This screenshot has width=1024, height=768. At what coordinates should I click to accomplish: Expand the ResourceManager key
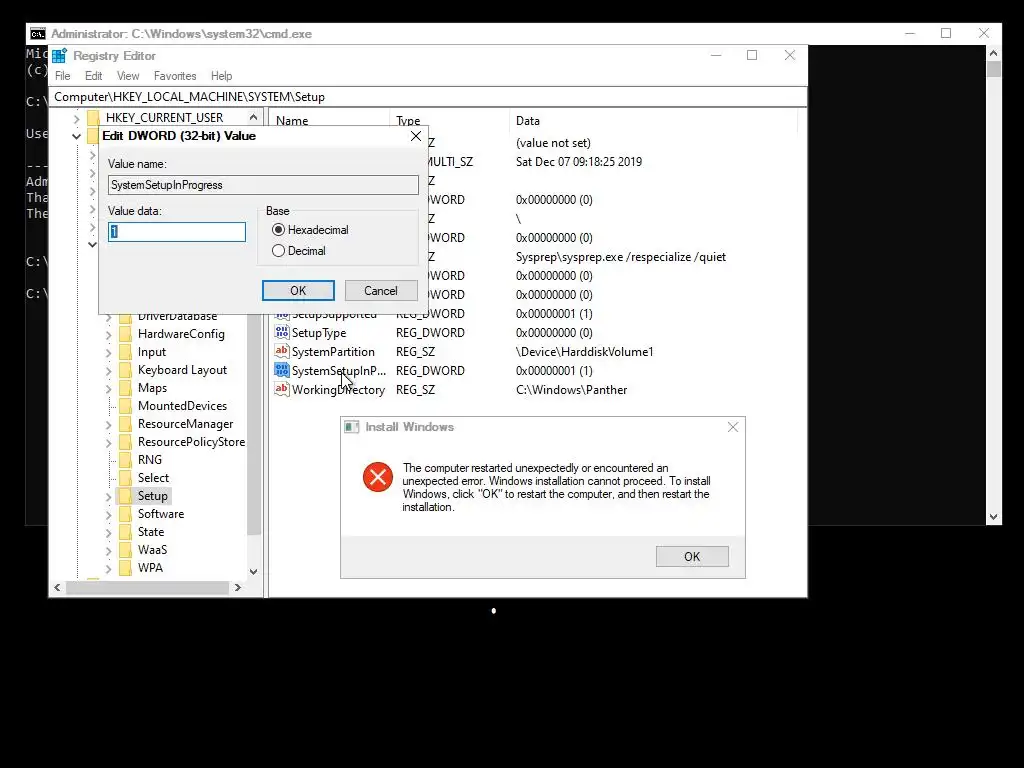point(108,424)
